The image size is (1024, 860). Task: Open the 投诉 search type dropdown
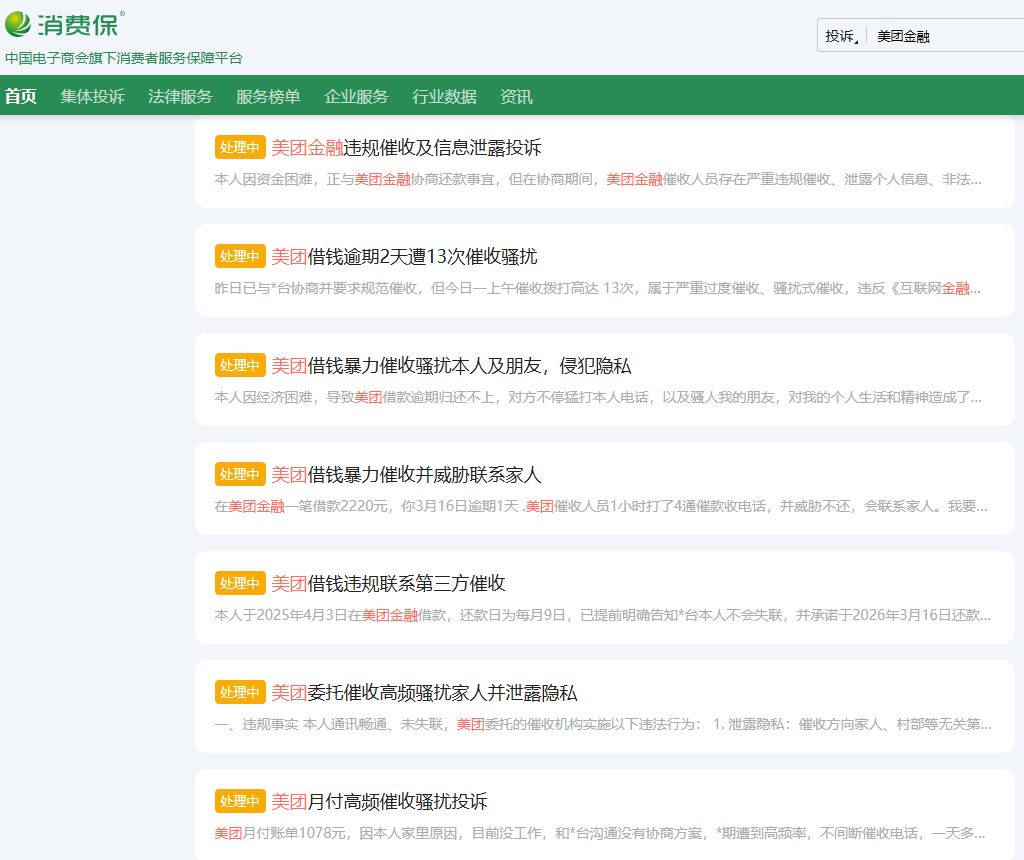pyautogui.click(x=842, y=36)
